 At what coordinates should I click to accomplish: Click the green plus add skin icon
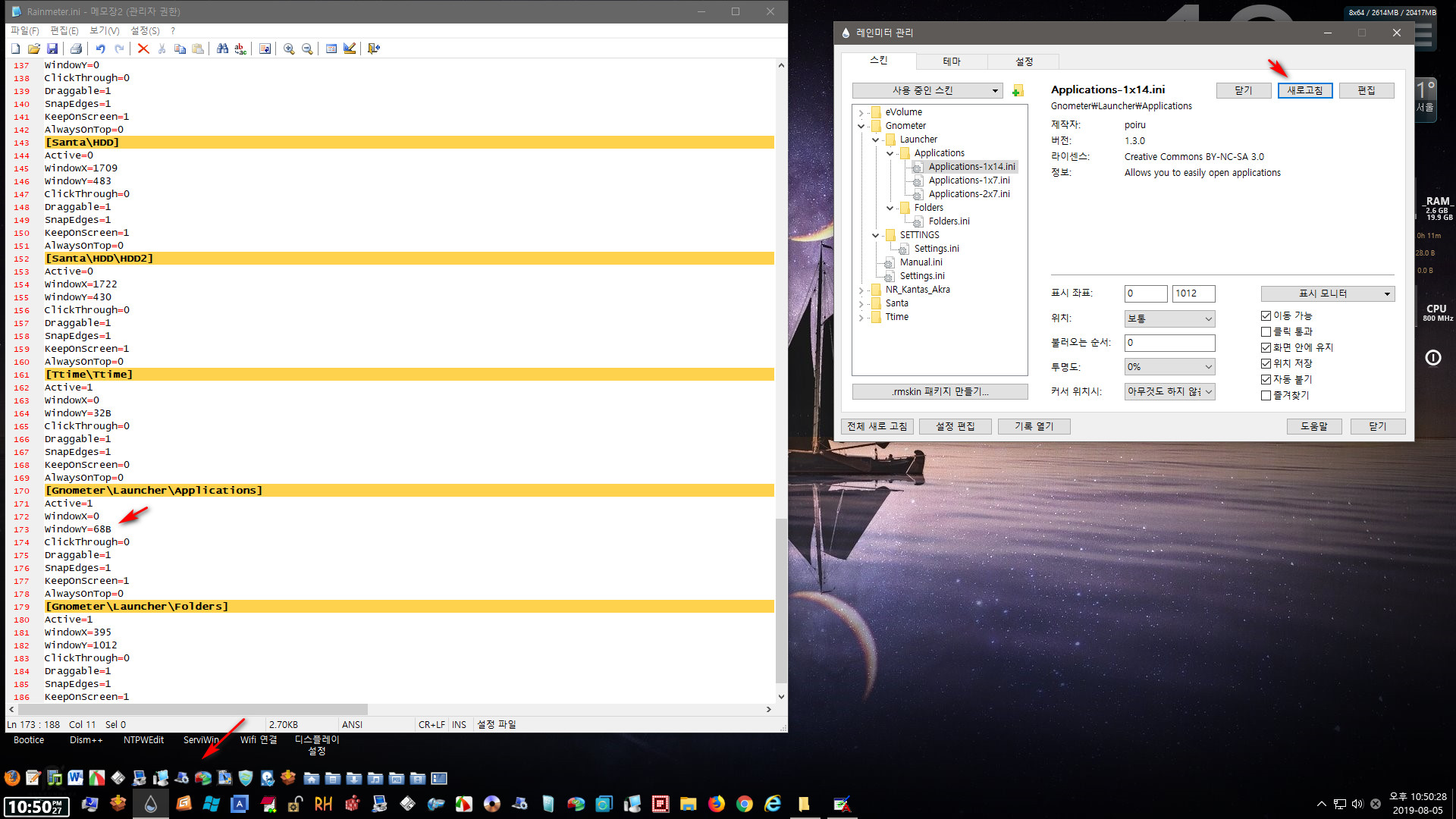point(1018,91)
